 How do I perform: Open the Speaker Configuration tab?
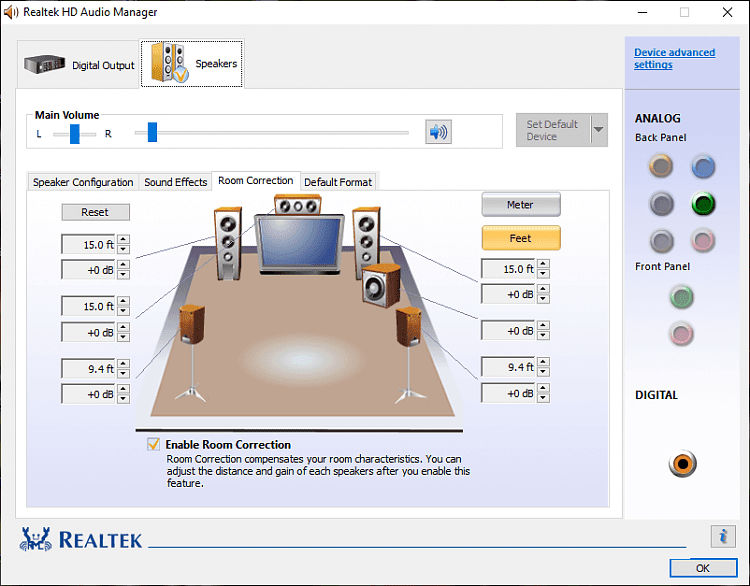pos(83,182)
